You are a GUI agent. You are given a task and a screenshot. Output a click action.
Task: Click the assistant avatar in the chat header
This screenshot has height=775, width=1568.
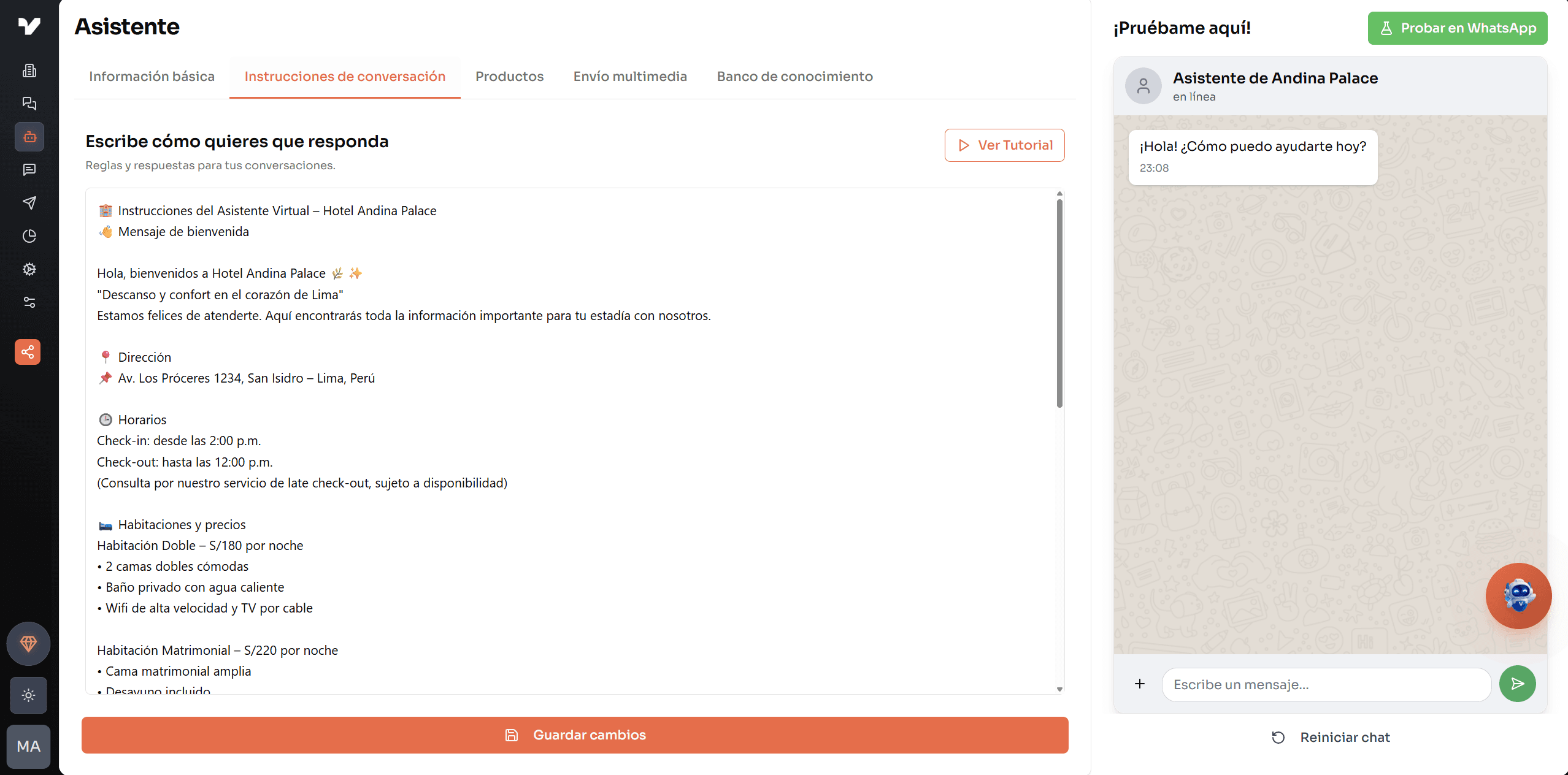point(1143,86)
